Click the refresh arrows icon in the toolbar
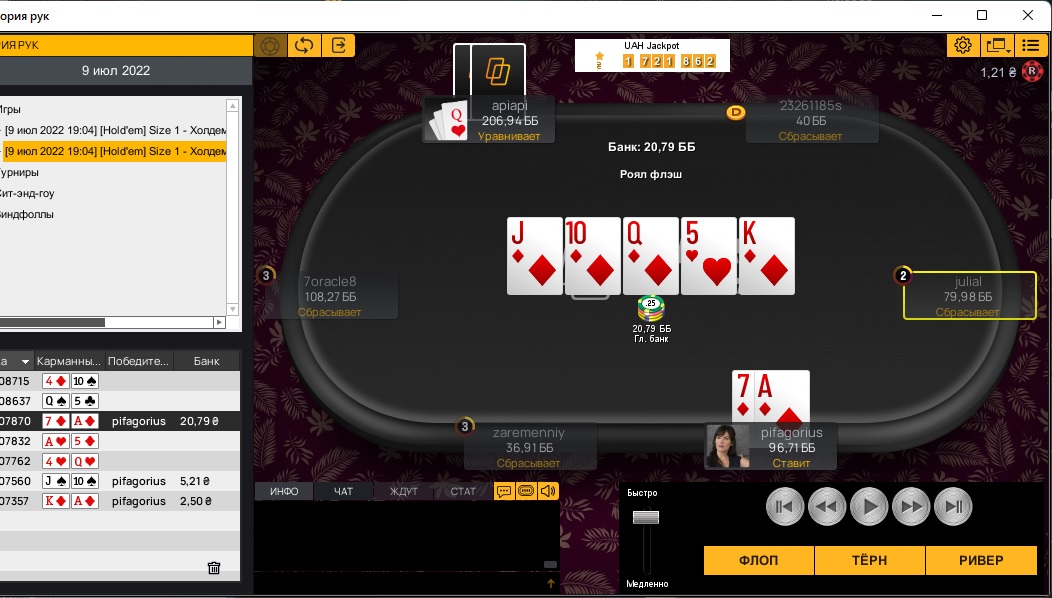Screen dimensions: 1052x598 (304, 46)
